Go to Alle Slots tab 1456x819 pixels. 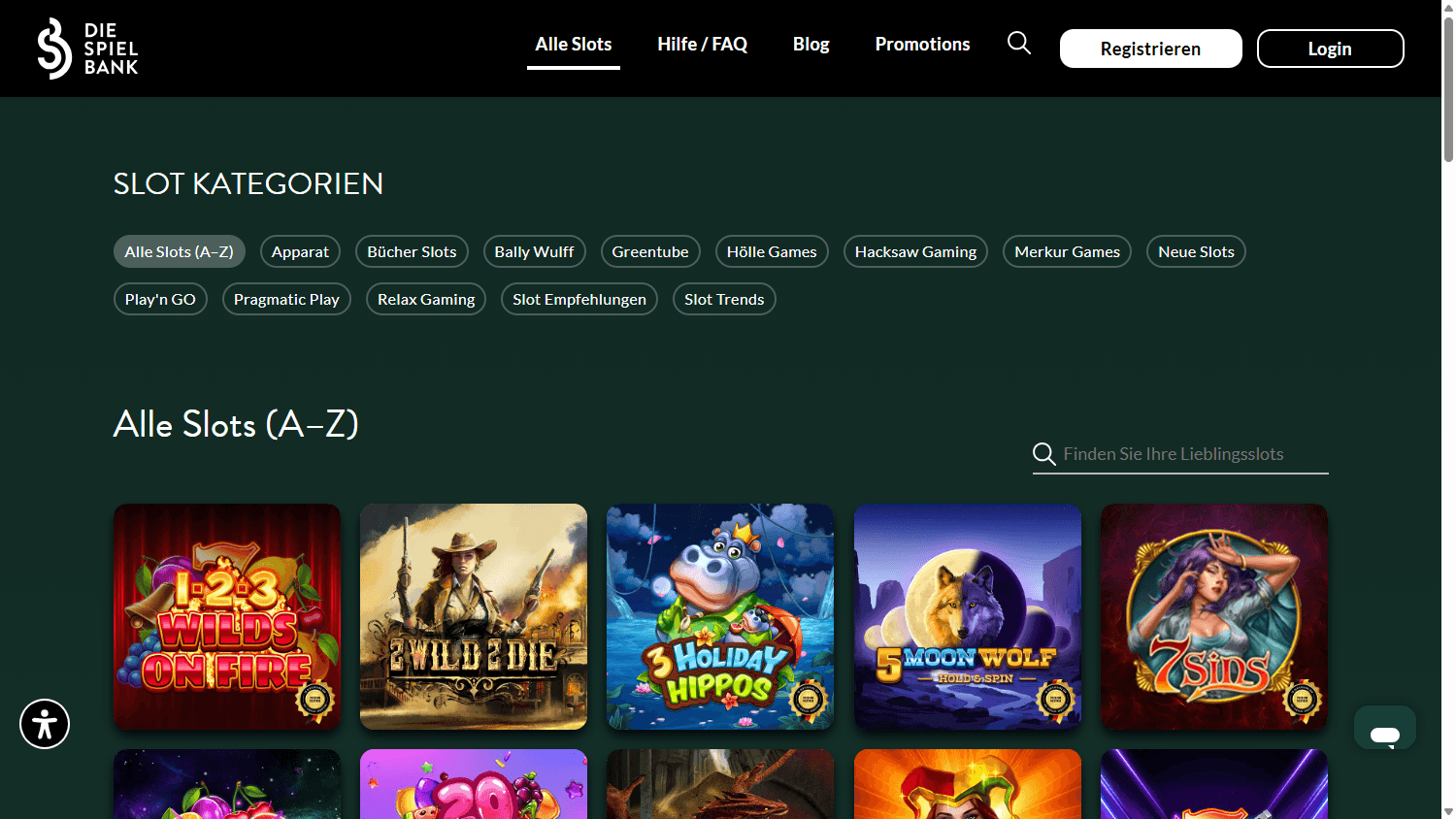pyautogui.click(x=574, y=45)
